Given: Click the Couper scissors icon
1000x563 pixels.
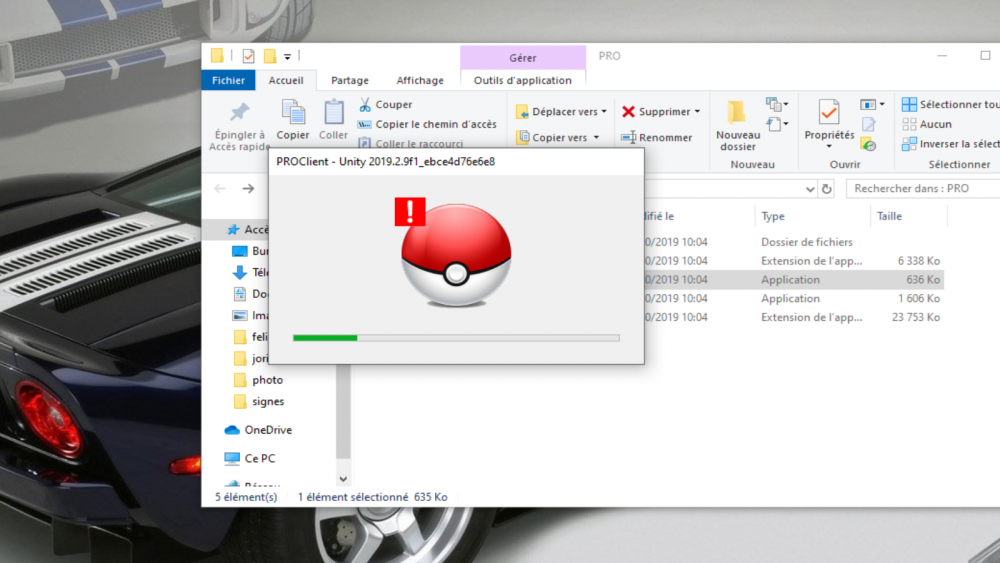Looking at the screenshot, I should tap(365, 104).
